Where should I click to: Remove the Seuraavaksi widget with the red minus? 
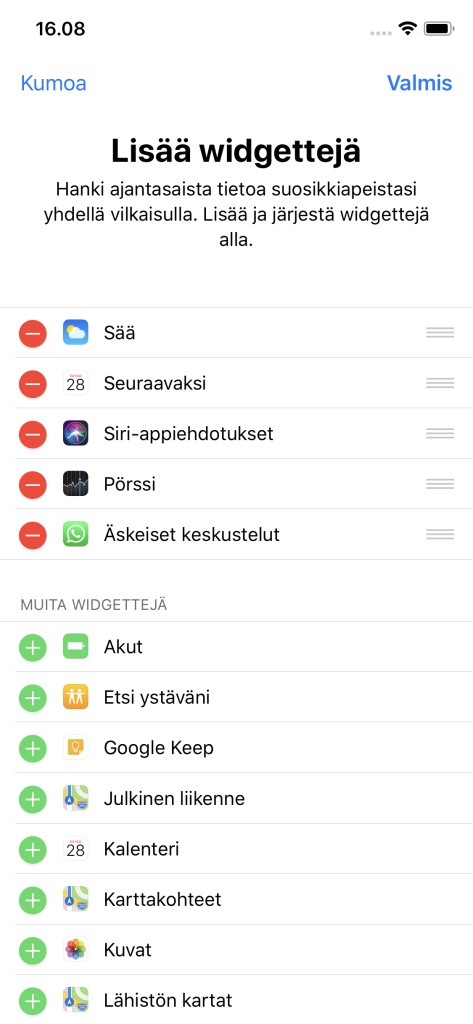32,383
